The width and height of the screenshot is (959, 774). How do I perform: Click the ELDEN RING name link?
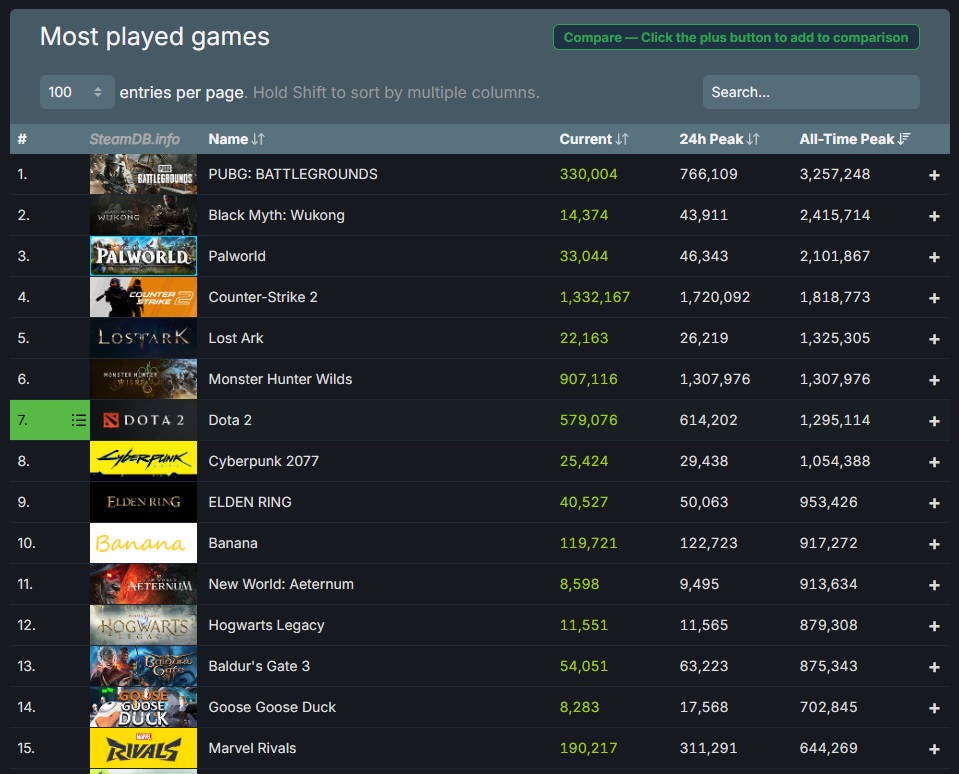(x=250, y=502)
